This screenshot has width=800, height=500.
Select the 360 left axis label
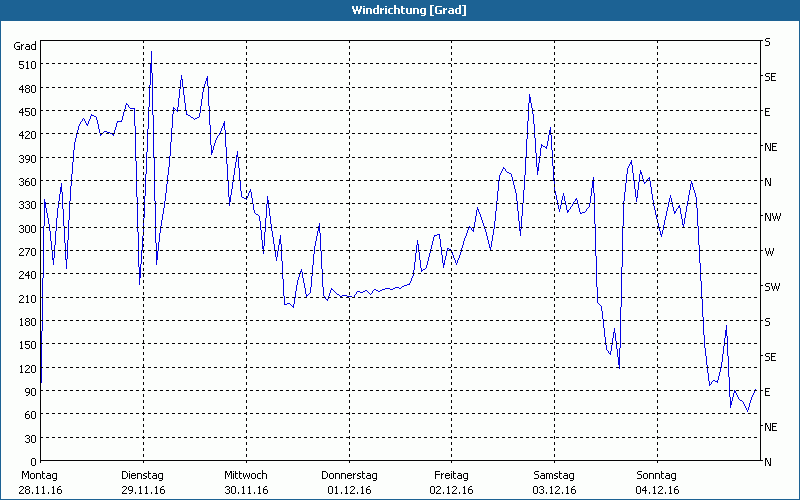(28, 182)
